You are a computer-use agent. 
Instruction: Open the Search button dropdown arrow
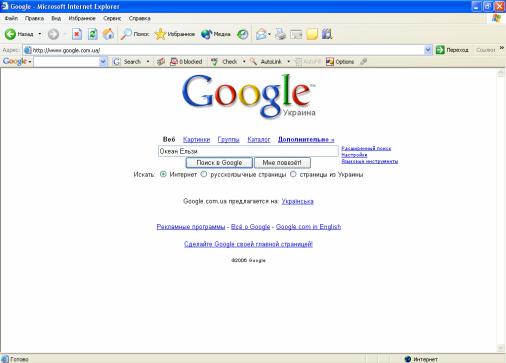coord(148,62)
